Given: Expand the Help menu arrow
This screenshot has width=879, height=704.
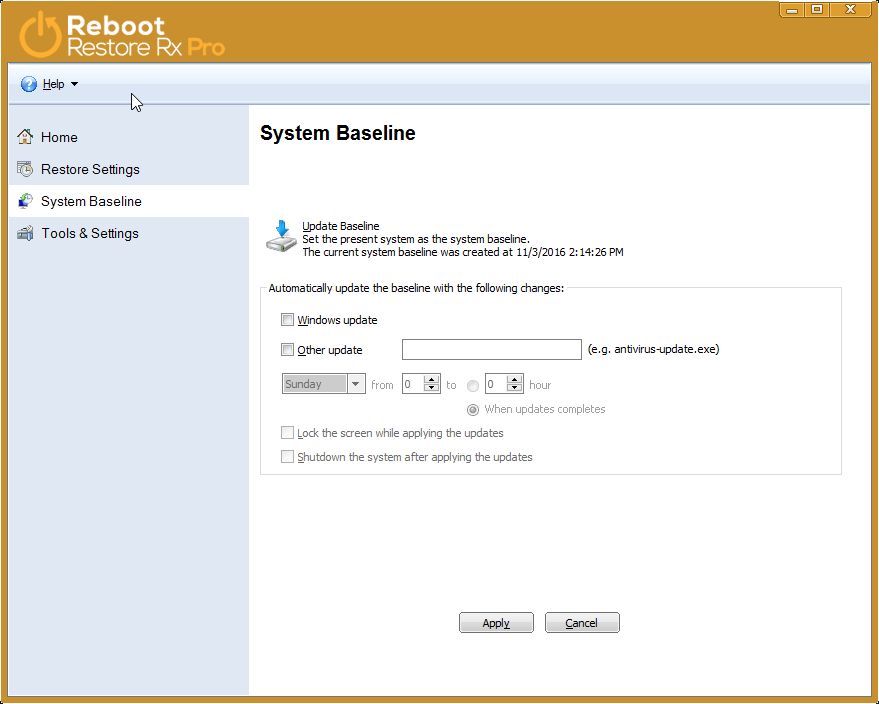Looking at the screenshot, I should point(75,84).
